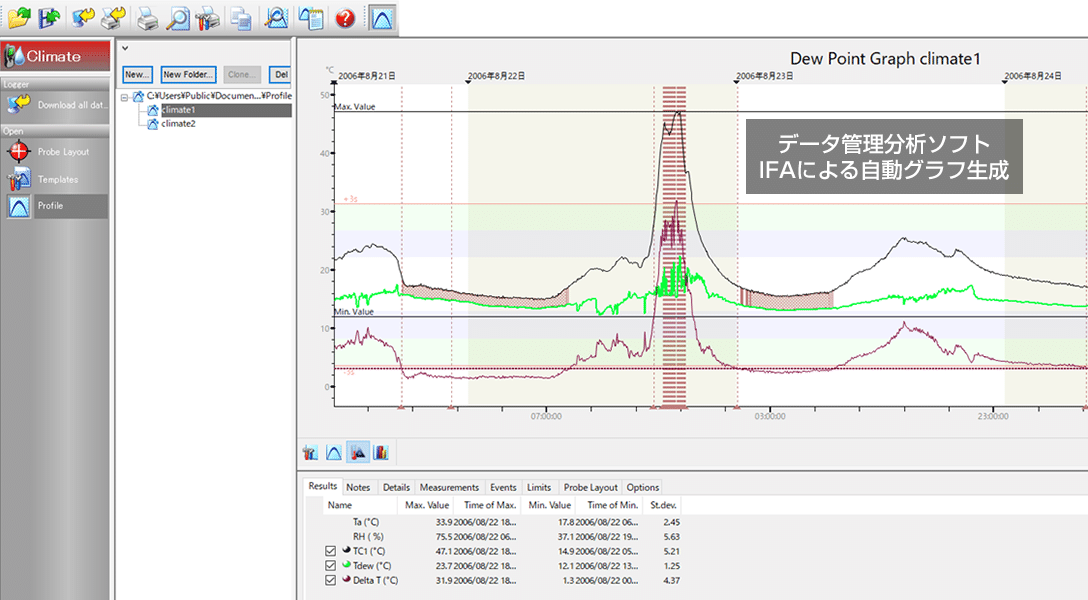Click the copy documents toolbar icon

click(241, 19)
